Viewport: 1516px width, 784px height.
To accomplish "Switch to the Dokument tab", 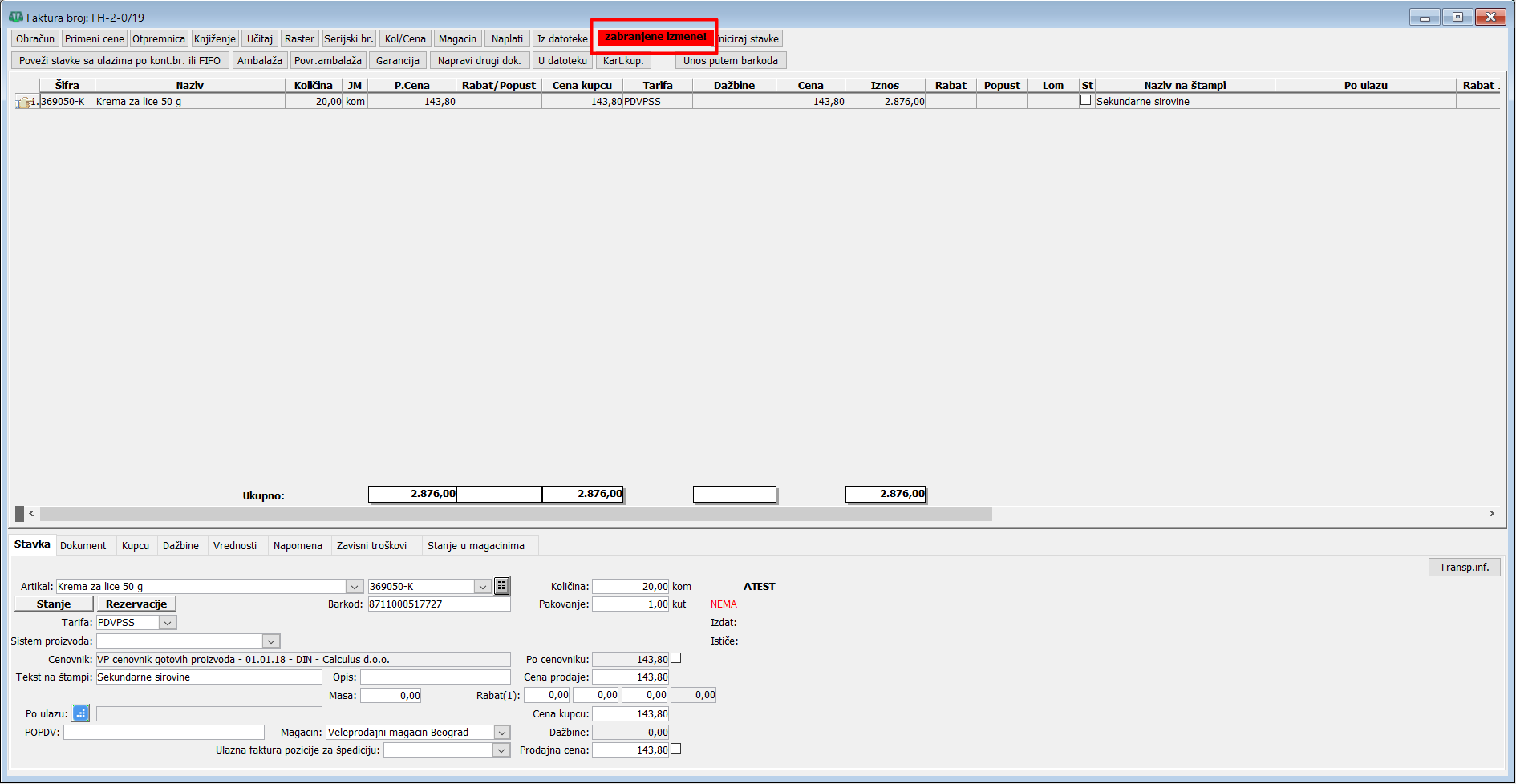I will tap(83, 546).
